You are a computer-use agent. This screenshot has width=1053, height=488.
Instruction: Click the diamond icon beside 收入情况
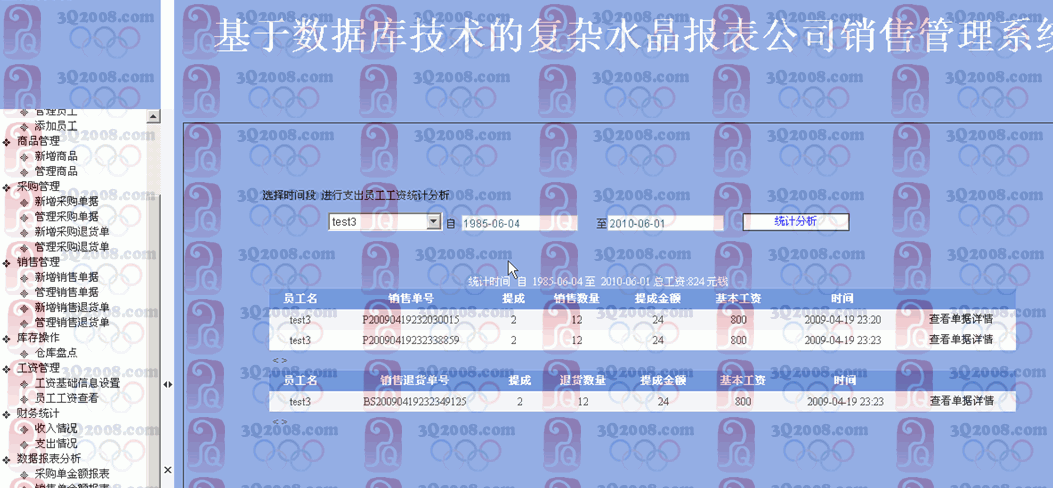[25, 429]
